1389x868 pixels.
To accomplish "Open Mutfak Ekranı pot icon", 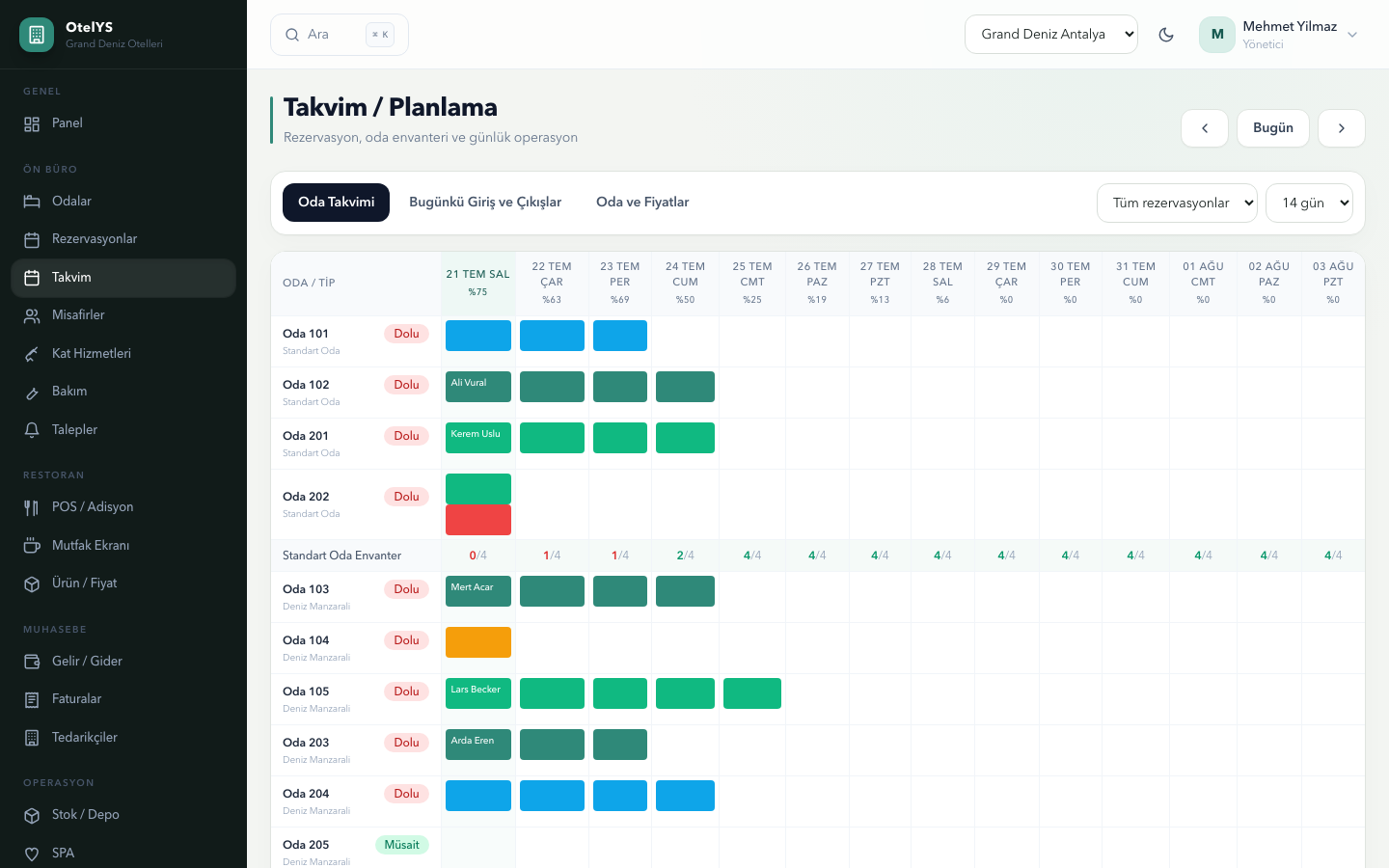I will (32, 546).
